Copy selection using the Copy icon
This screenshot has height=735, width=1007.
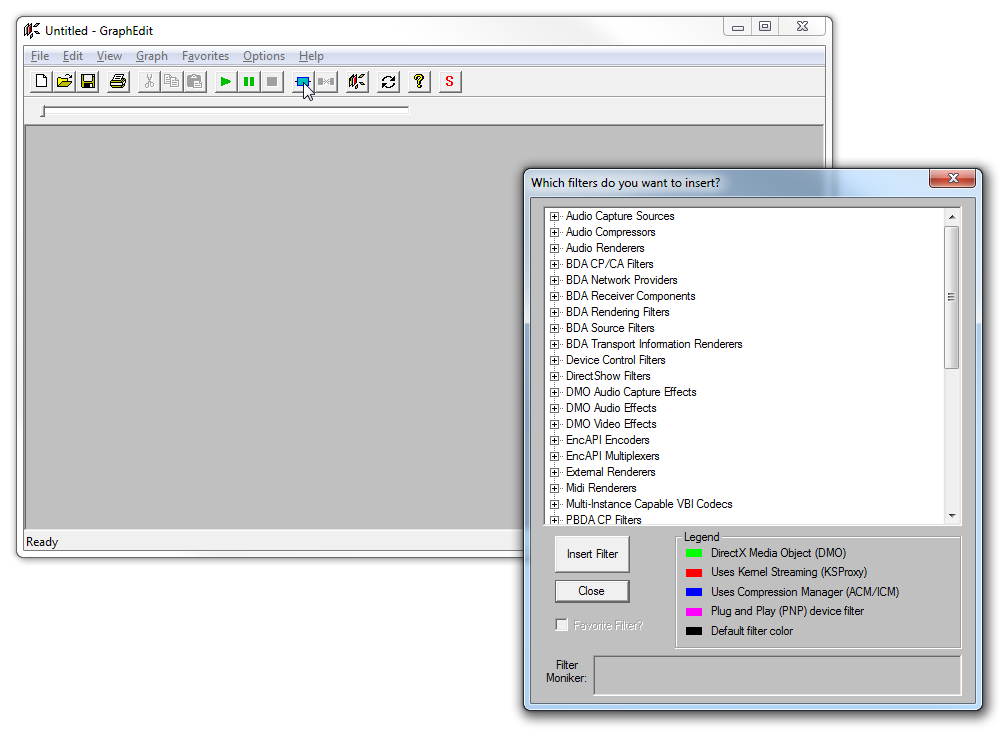pos(172,82)
